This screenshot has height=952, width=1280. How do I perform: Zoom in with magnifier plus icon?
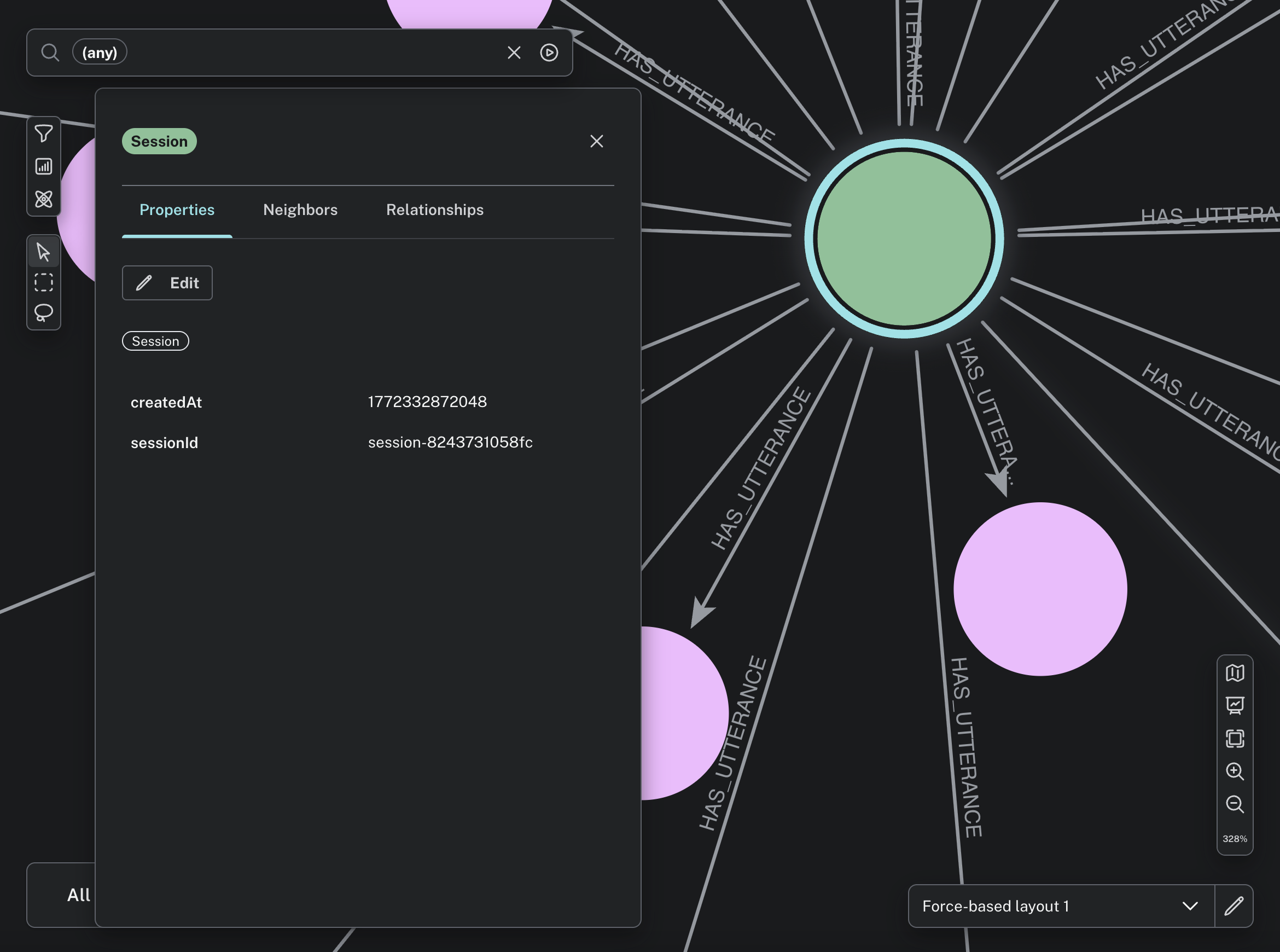click(1235, 771)
